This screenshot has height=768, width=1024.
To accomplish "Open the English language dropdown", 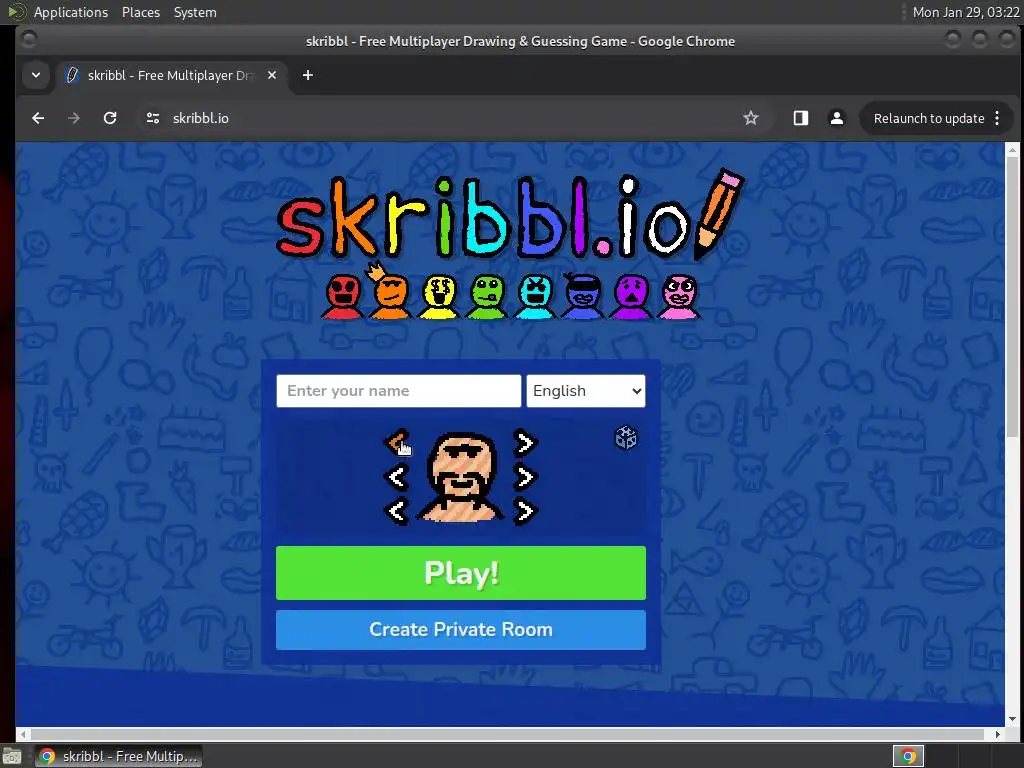I will point(586,391).
